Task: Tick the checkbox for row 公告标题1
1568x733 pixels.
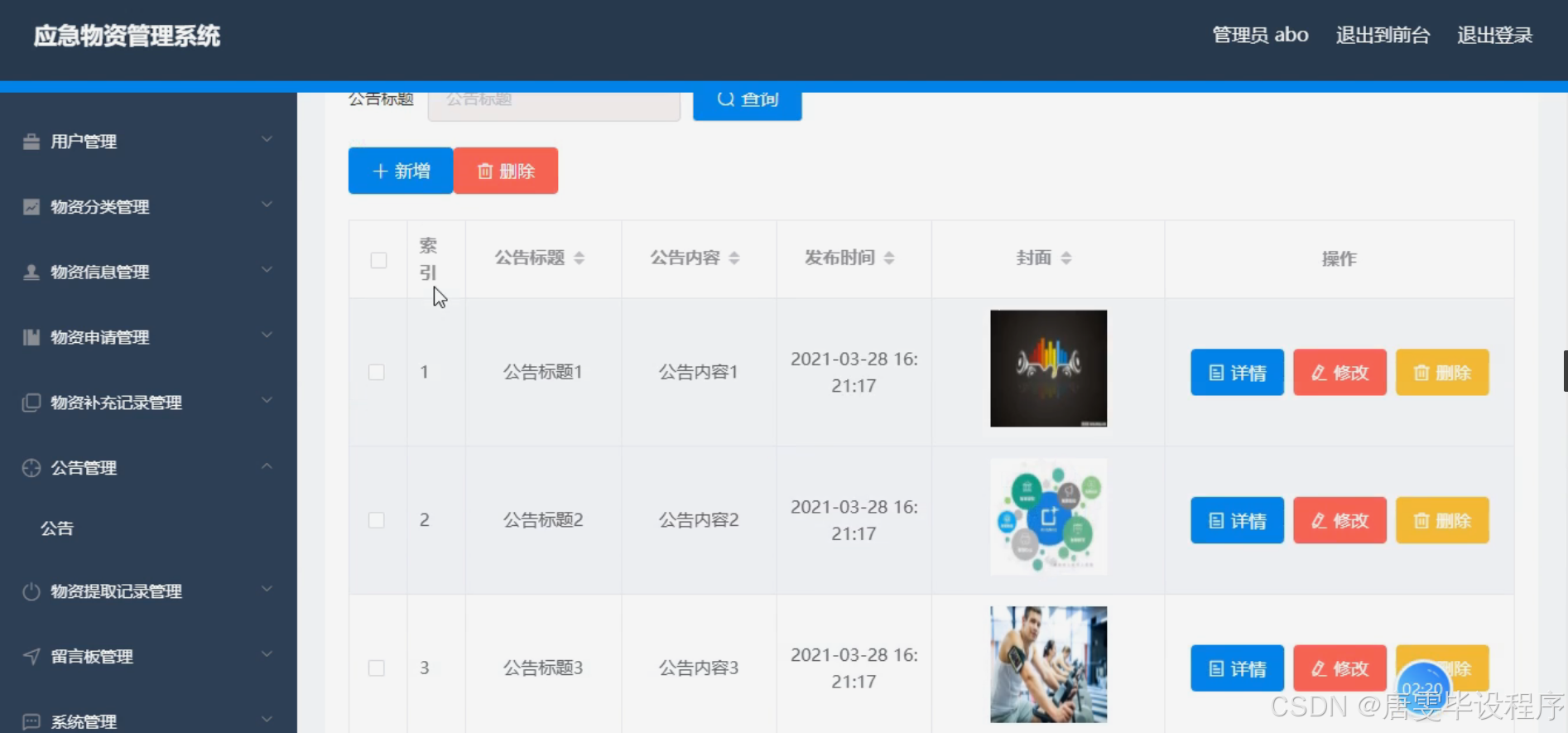Action: pyautogui.click(x=377, y=372)
